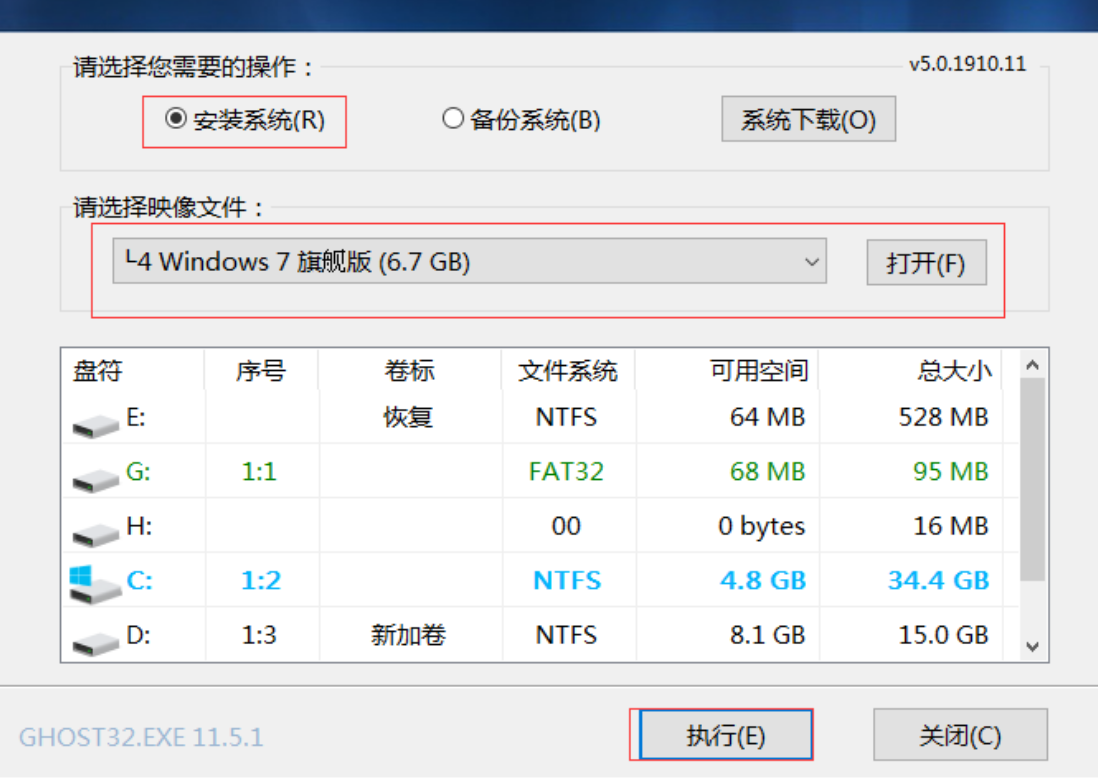Click the 盘符 column header
Image resolution: width=1098 pixels, height=779 pixels.
point(97,371)
